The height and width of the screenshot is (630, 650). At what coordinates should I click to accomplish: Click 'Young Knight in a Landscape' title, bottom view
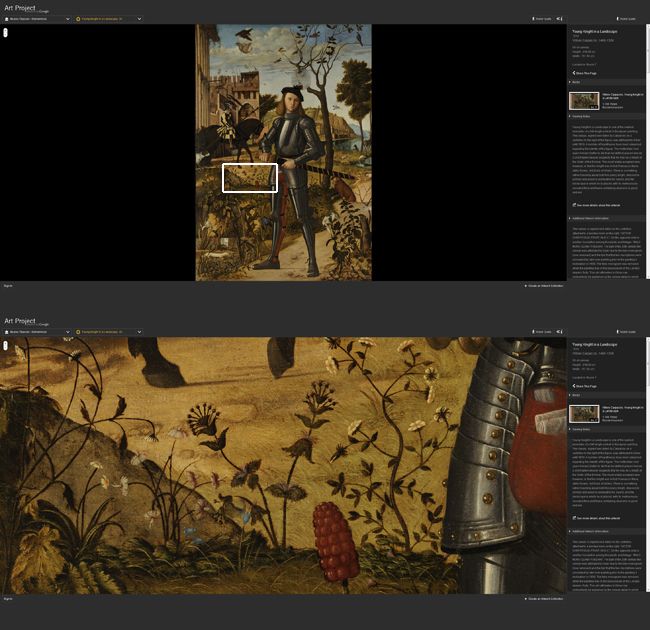click(x=594, y=344)
